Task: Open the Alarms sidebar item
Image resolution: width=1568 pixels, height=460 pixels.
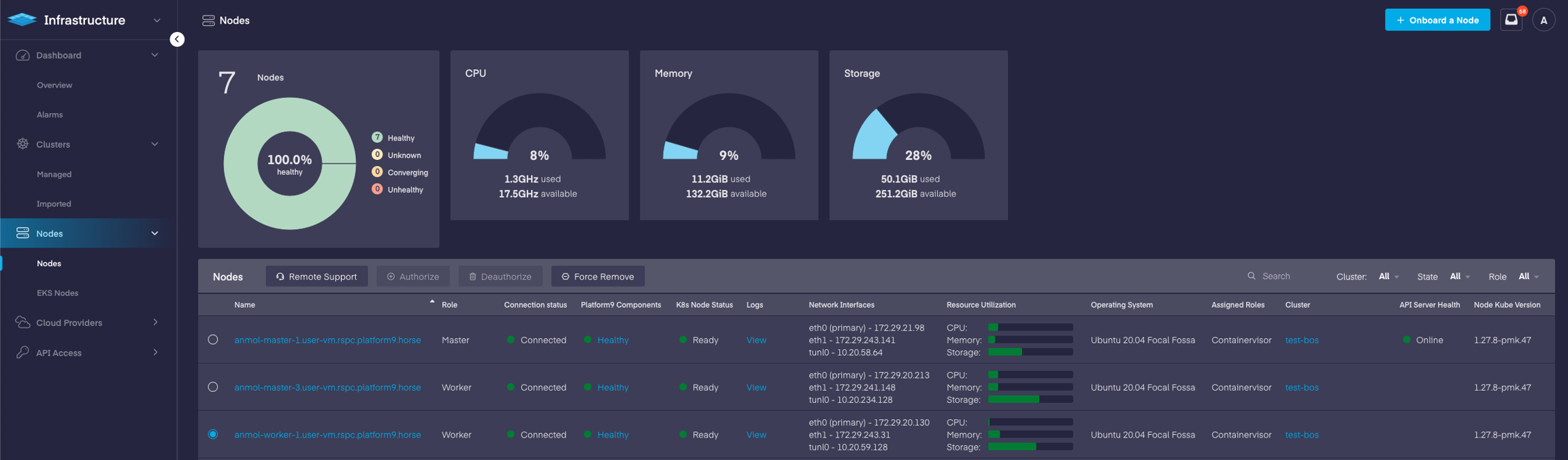Action: pyautogui.click(x=50, y=115)
